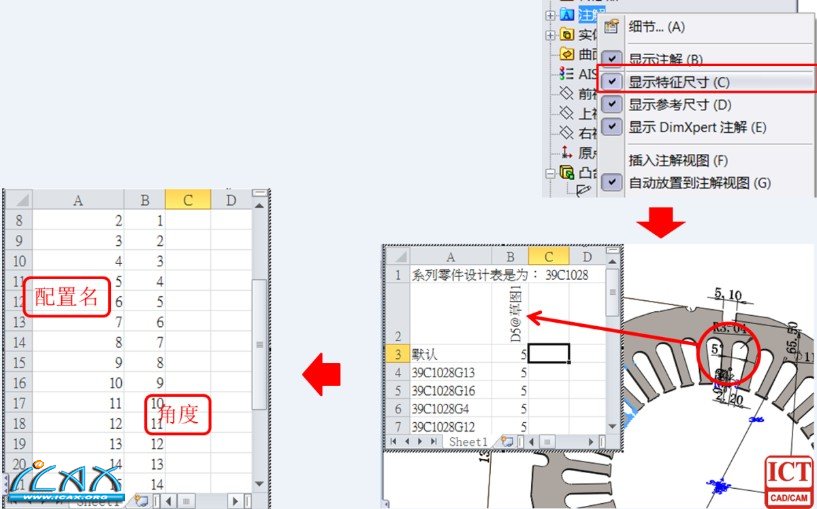The width and height of the screenshot is (817, 509).
Task: Click the AIS material icon in the tree
Action: tap(567, 73)
